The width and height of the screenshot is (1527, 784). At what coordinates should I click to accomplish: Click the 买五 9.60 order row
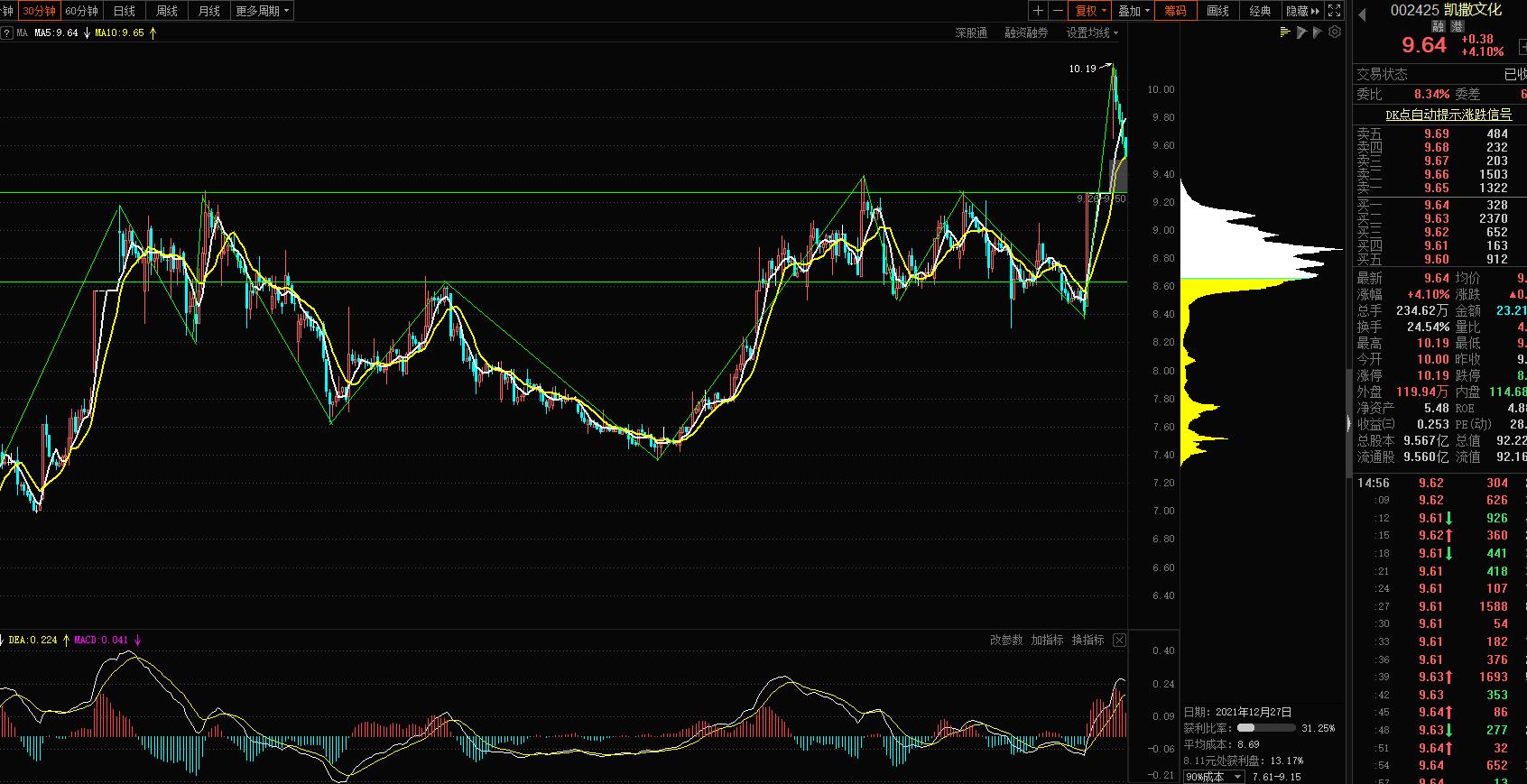tap(1439, 259)
